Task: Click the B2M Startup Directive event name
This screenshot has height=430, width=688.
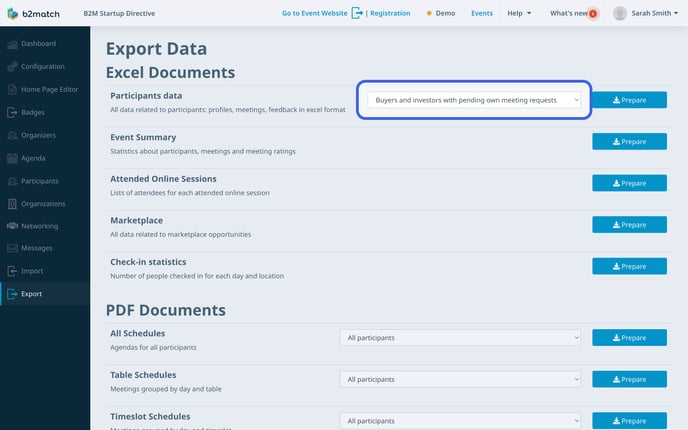Action: pos(119,14)
